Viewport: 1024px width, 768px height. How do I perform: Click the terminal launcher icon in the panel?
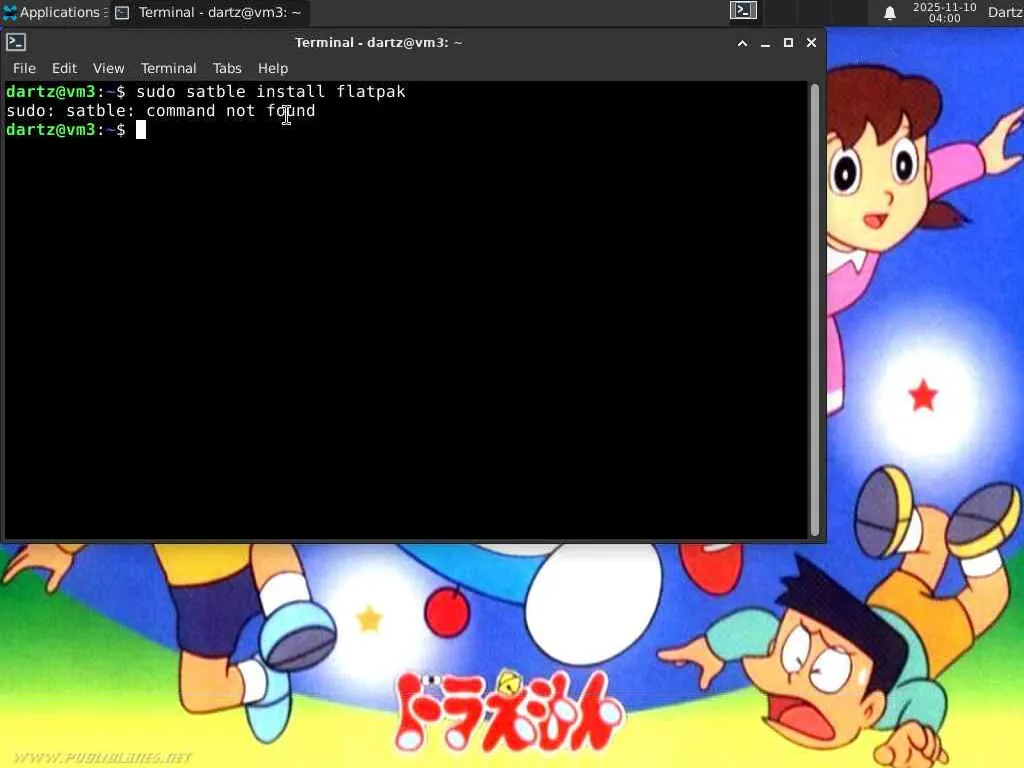click(743, 11)
